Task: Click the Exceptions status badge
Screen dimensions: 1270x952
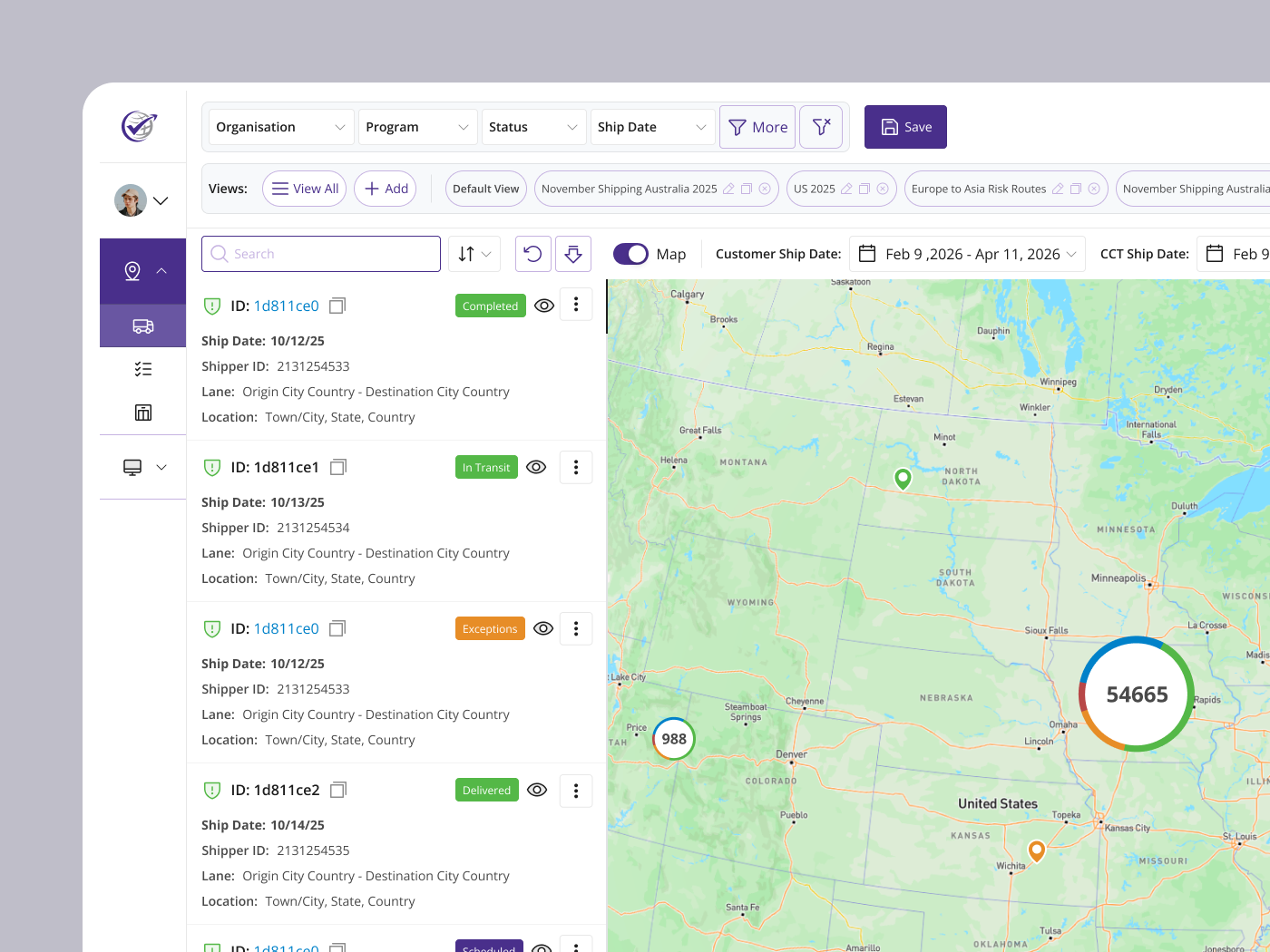Action: [x=490, y=628]
